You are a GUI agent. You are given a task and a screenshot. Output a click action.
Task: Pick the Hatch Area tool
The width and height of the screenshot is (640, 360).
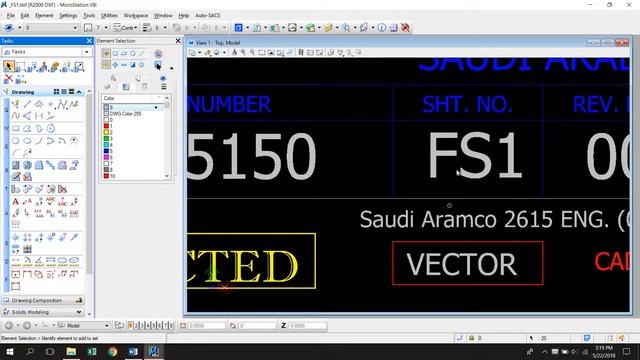[x=16, y=165]
